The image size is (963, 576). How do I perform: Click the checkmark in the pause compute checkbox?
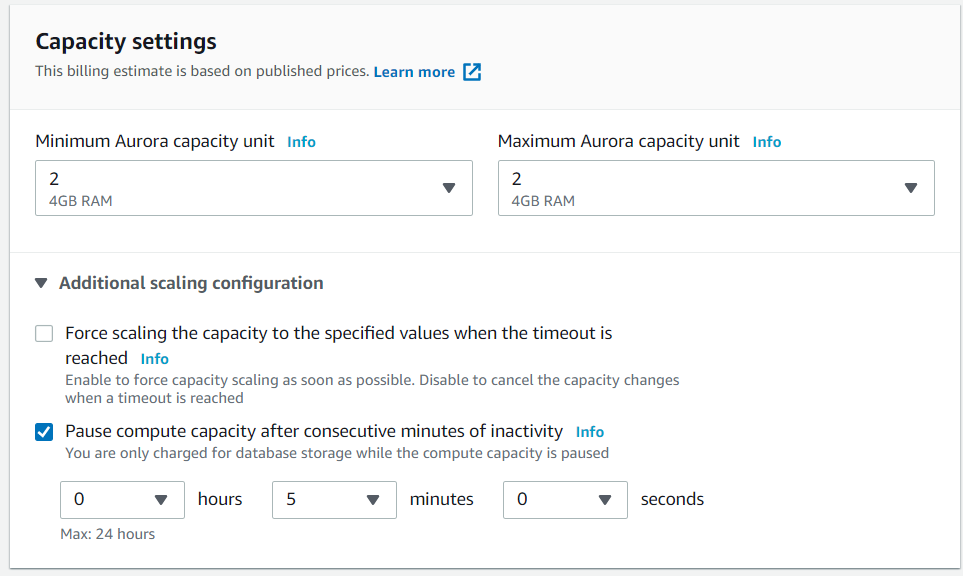[43, 431]
